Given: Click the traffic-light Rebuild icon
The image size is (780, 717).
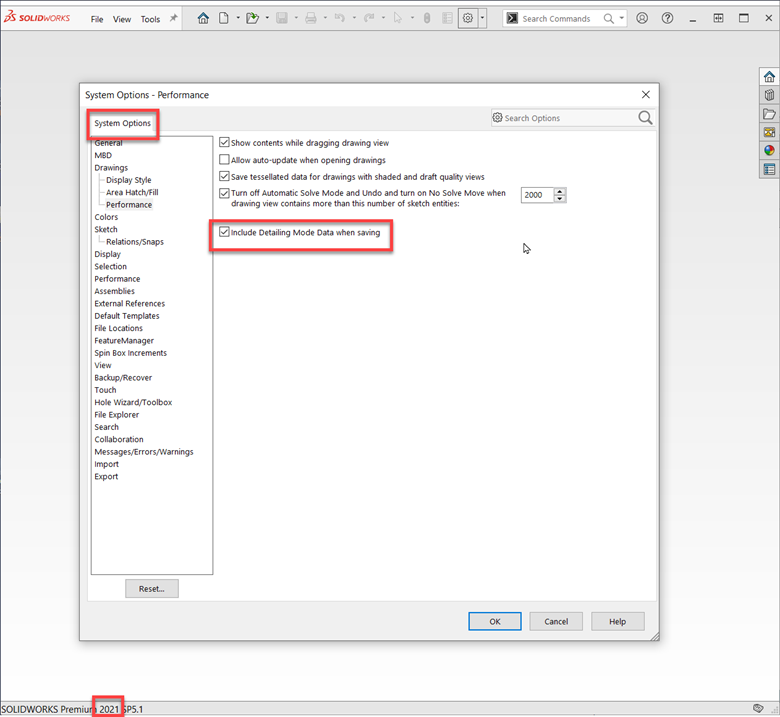Looking at the screenshot, I should 427,18.
